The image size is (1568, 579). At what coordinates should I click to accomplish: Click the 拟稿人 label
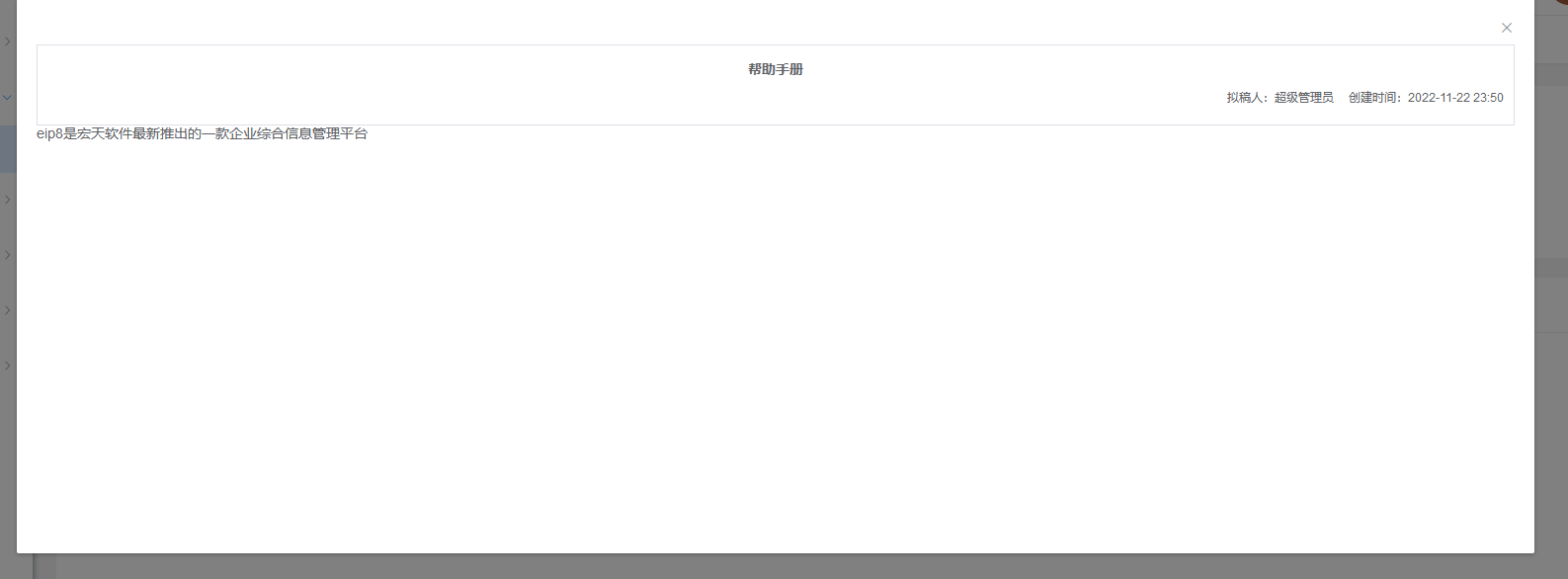point(1246,98)
